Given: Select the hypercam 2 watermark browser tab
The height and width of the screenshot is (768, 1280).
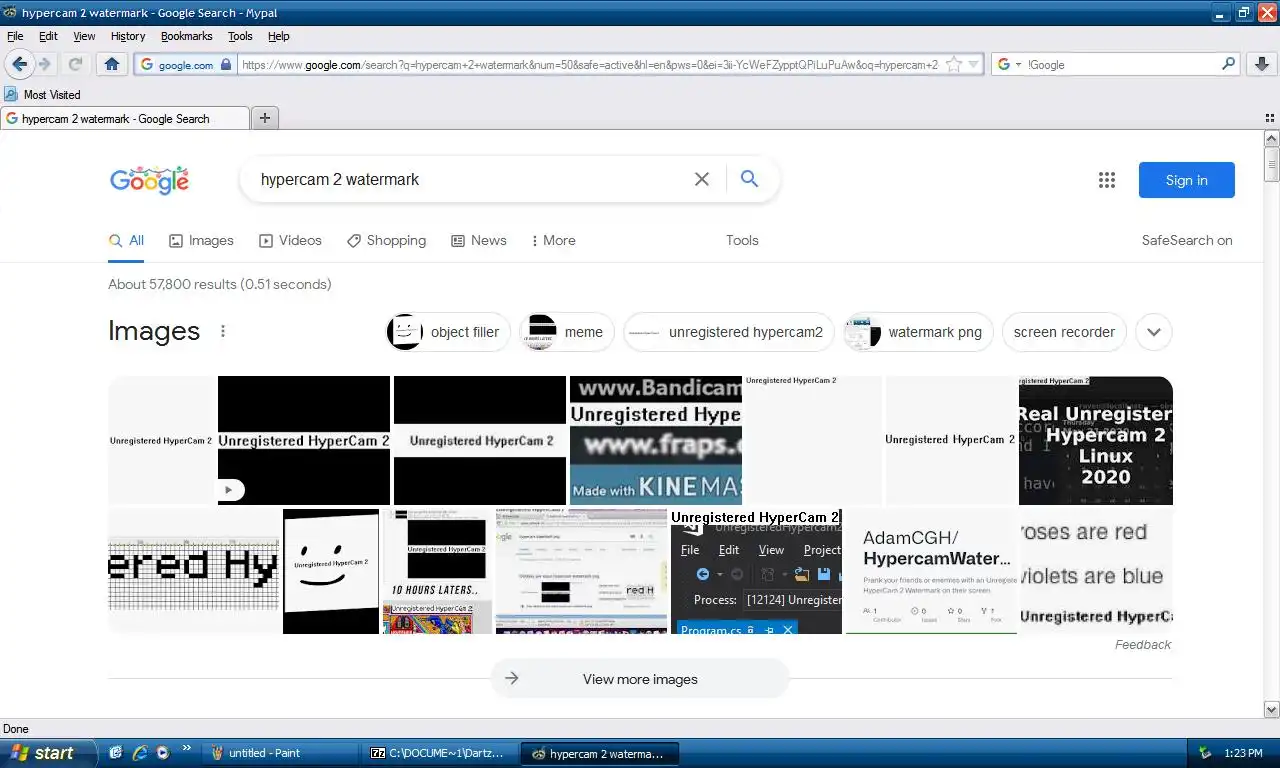Looking at the screenshot, I should pyautogui.click(x=125, y=118).
